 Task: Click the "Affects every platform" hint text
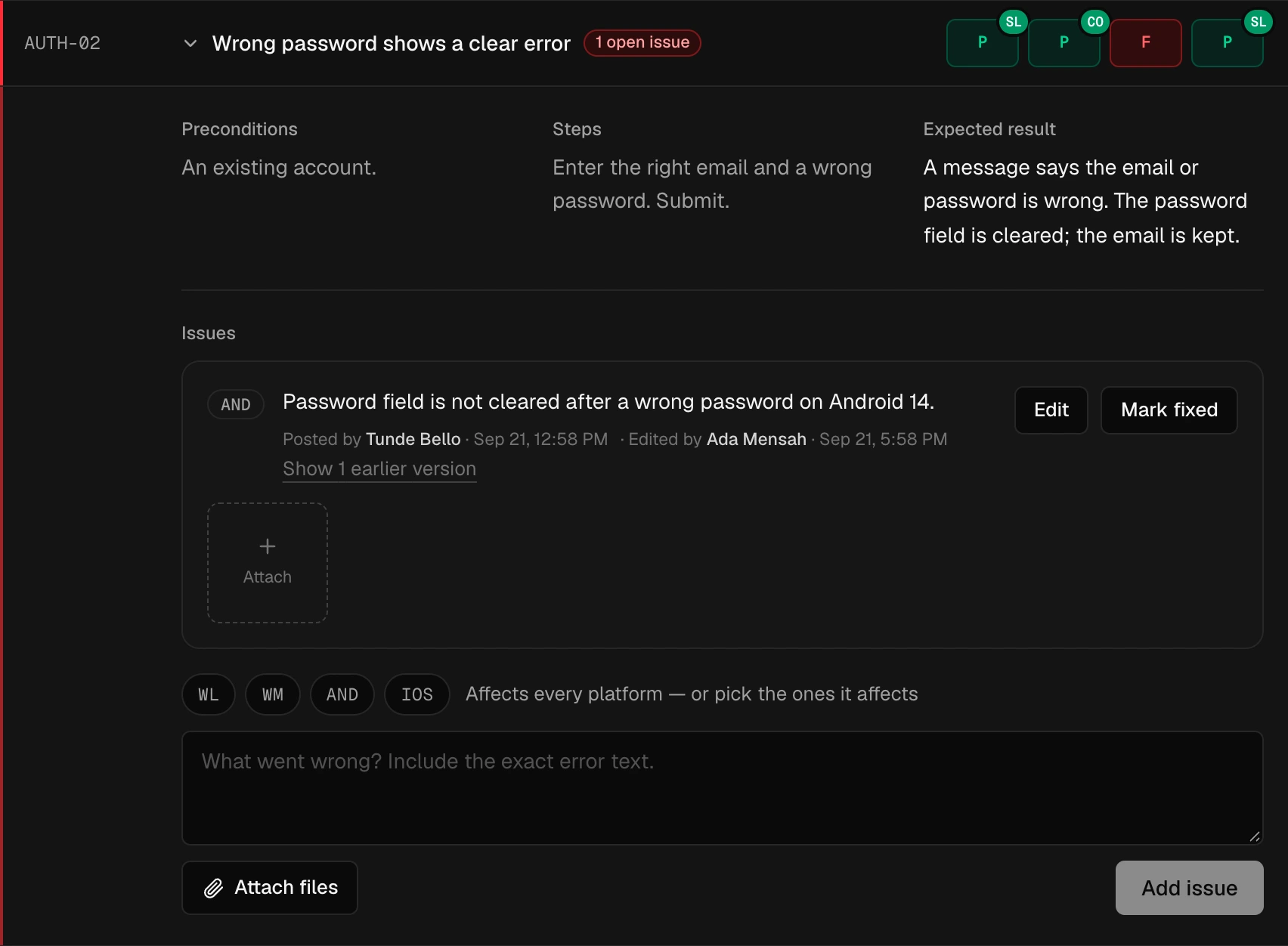[x=692, y=694]
